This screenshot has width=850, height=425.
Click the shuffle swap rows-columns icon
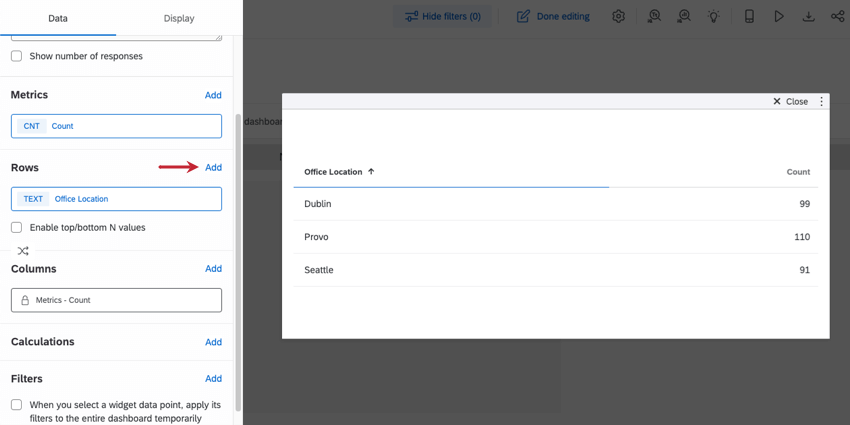[23, 251]
